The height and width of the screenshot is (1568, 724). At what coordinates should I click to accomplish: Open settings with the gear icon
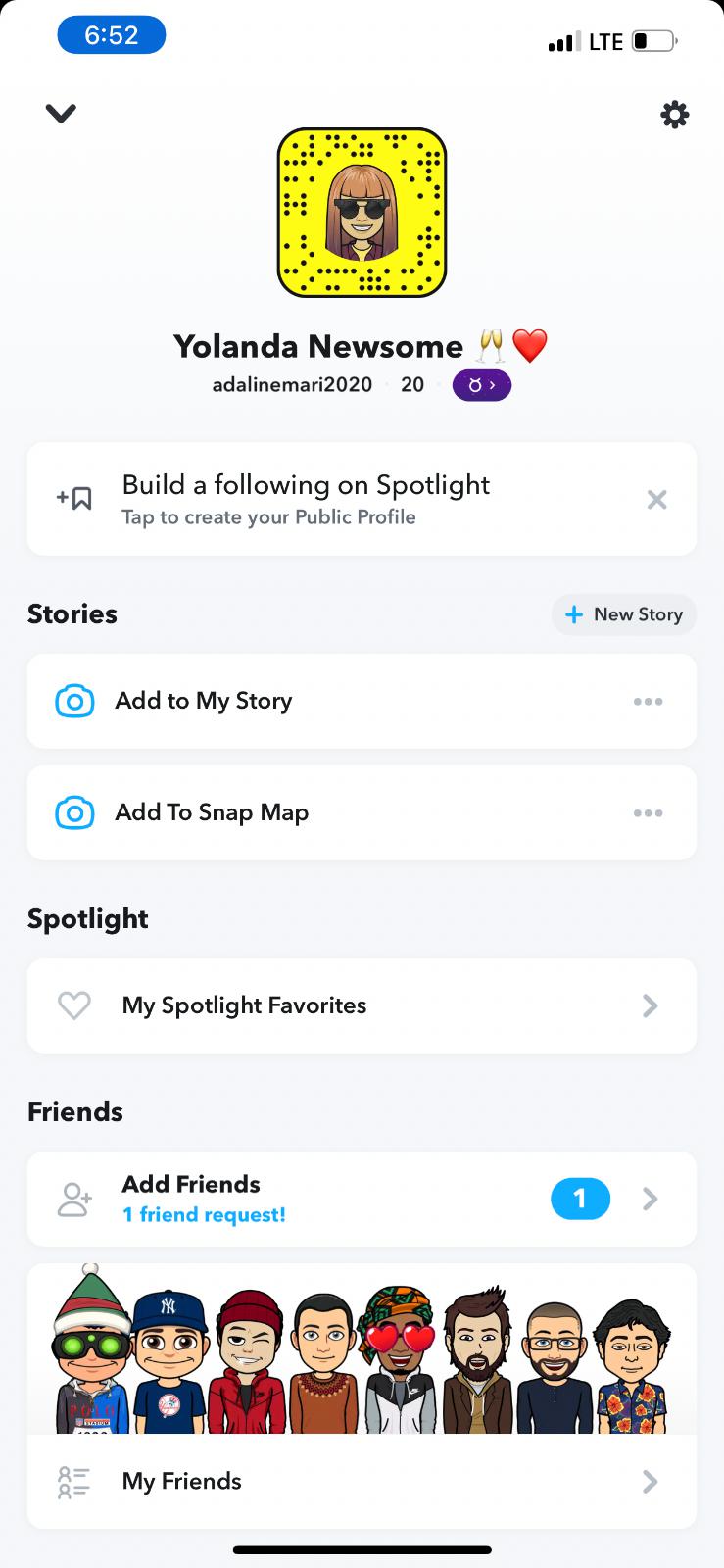pos(674,116)
